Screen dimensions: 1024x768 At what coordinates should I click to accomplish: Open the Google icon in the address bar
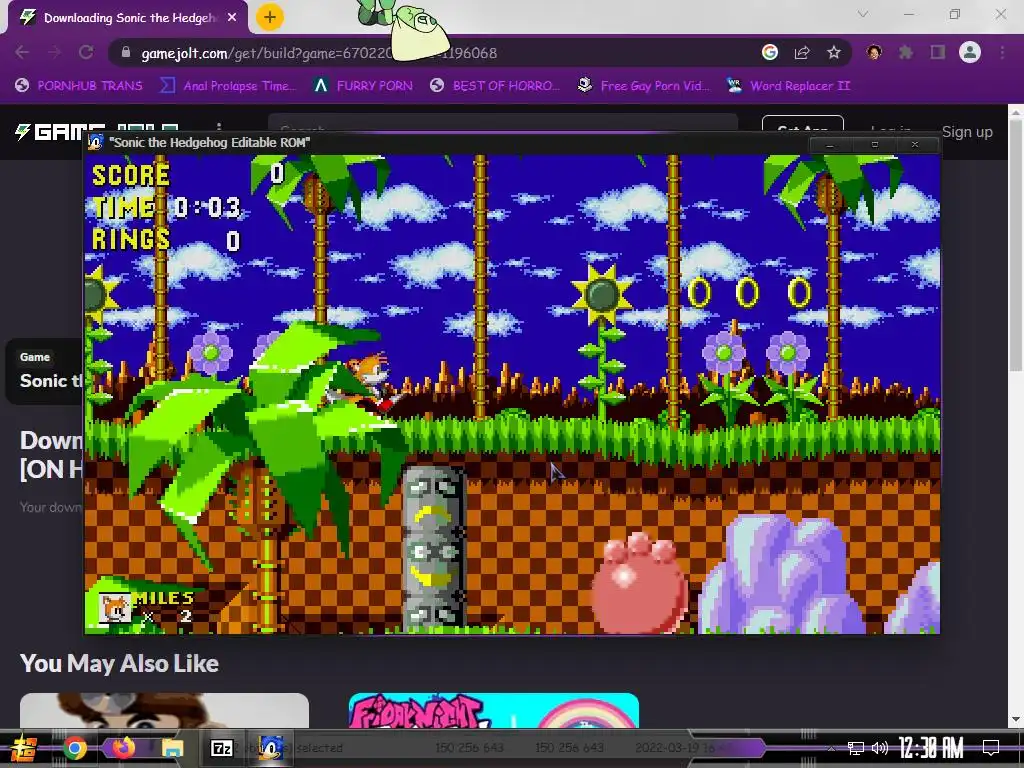coord(770,52)
